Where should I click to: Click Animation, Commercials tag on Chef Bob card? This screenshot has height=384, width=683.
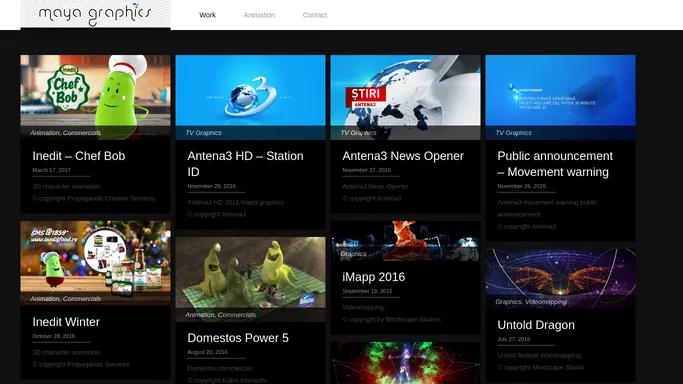tap(65, 133)
